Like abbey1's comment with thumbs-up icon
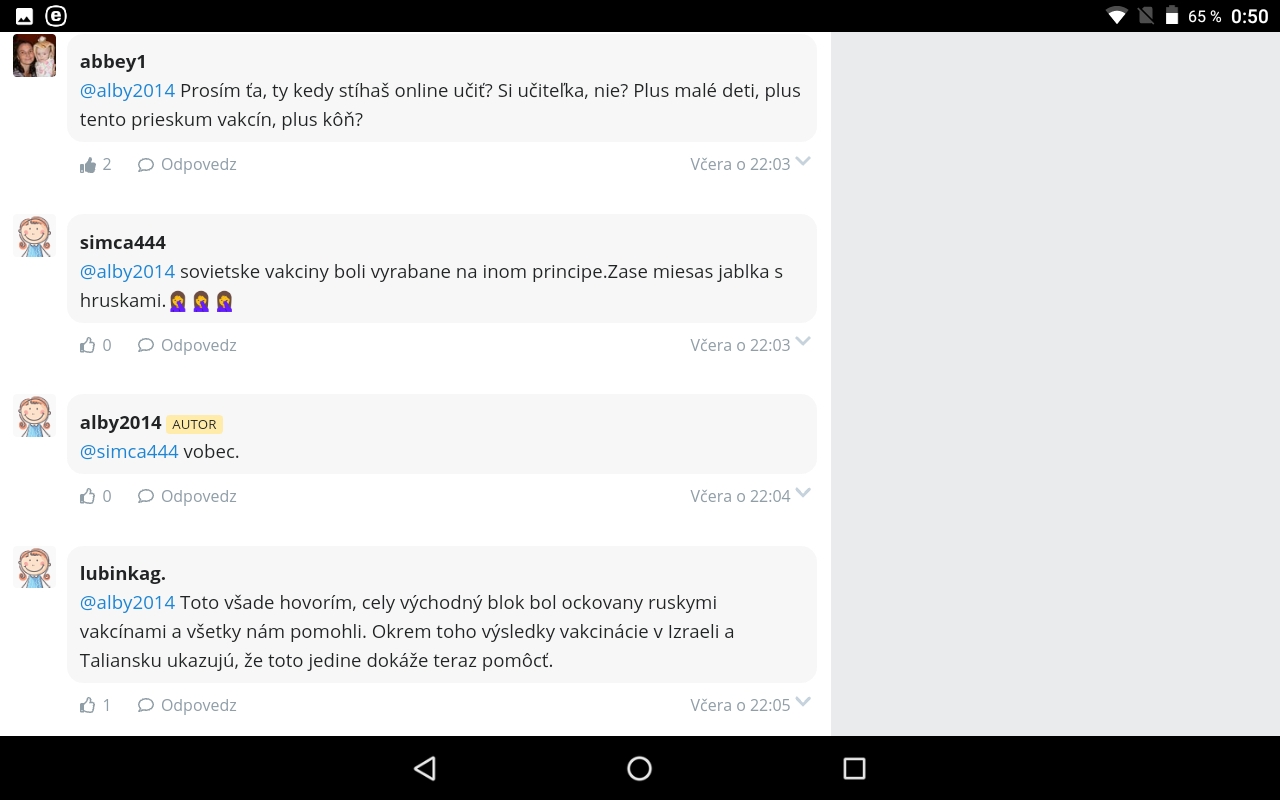Viewport: 1280px width, 800px height. 88,165
